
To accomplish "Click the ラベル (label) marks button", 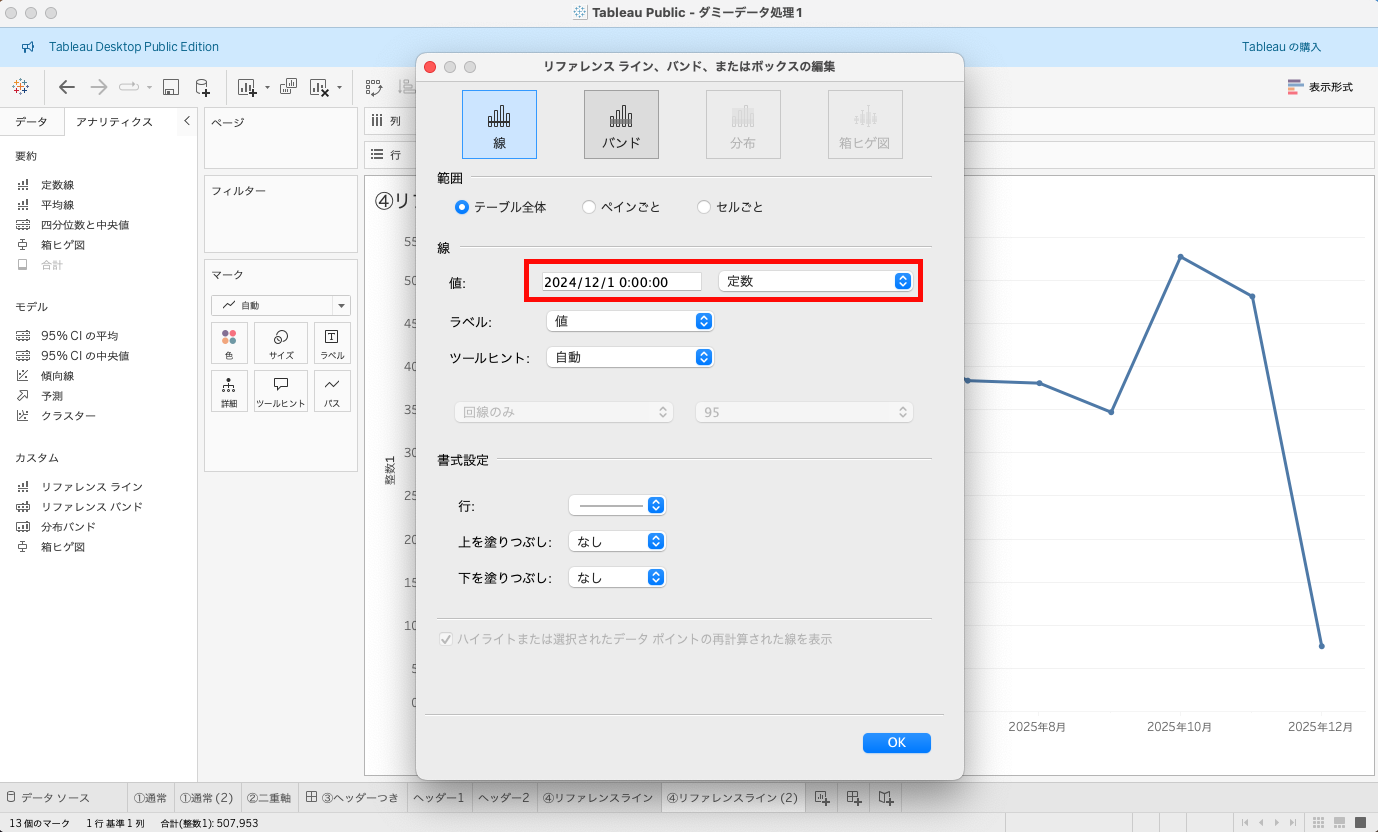I will [x=332, y=342].
